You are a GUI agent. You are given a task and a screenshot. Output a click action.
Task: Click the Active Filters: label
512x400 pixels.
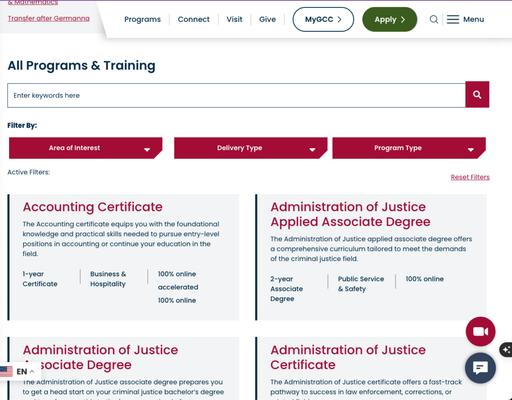pos(29,172)
